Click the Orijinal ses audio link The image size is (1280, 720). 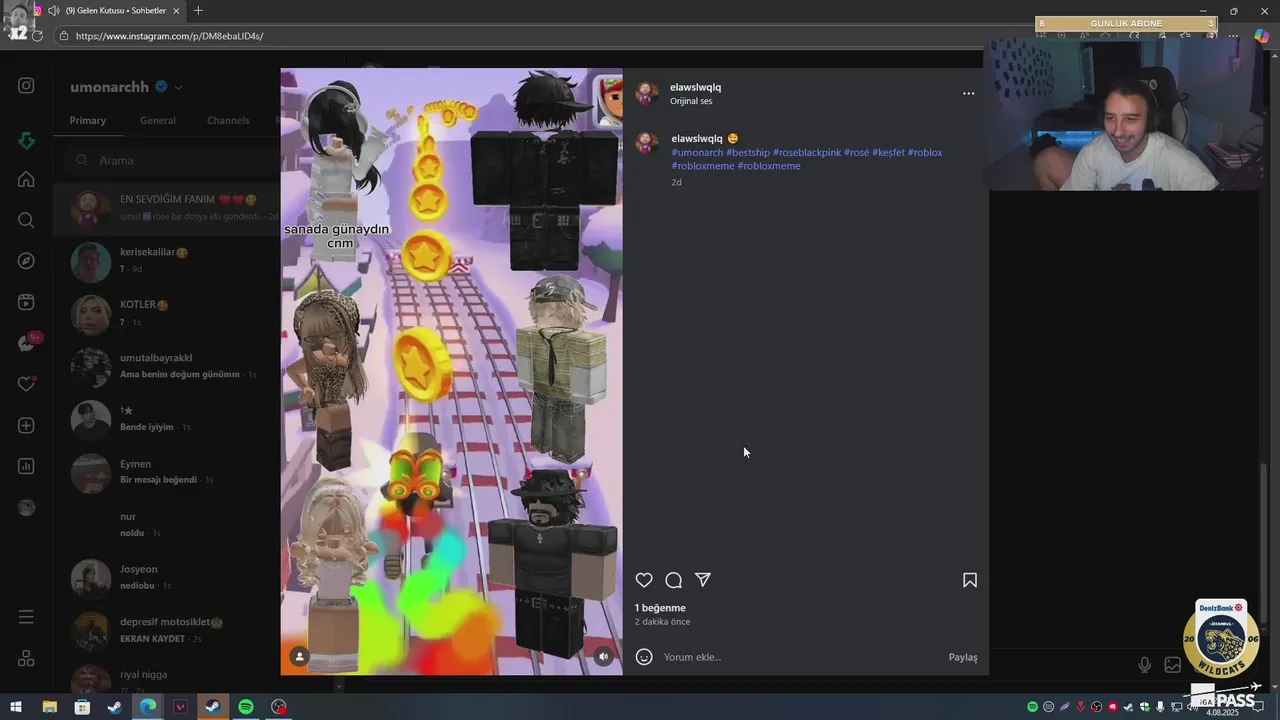(x=691, y=101)
